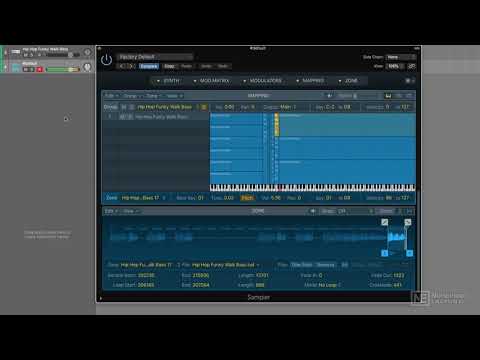Open the View menu in Zone pane
The height and width of the screenshot is (360, 480).
coord(131,211)
